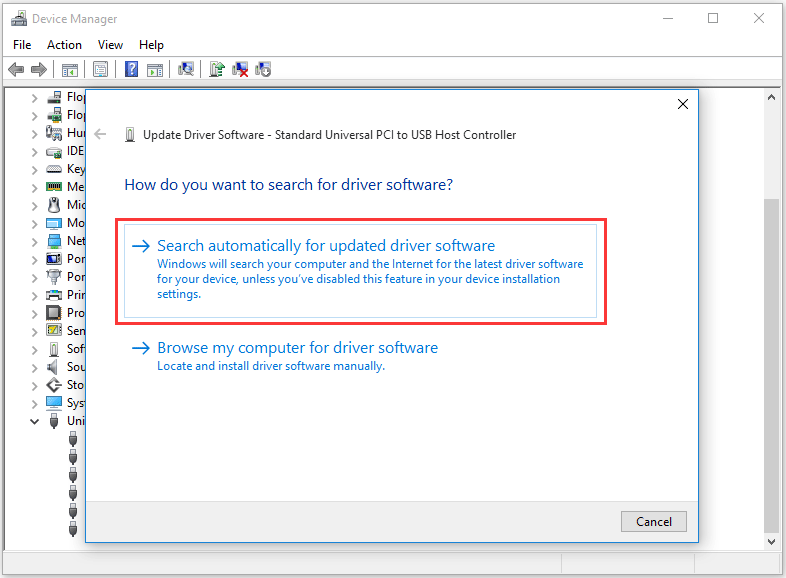Go back with the toolbar Back arrow

(x=16, y=69)
